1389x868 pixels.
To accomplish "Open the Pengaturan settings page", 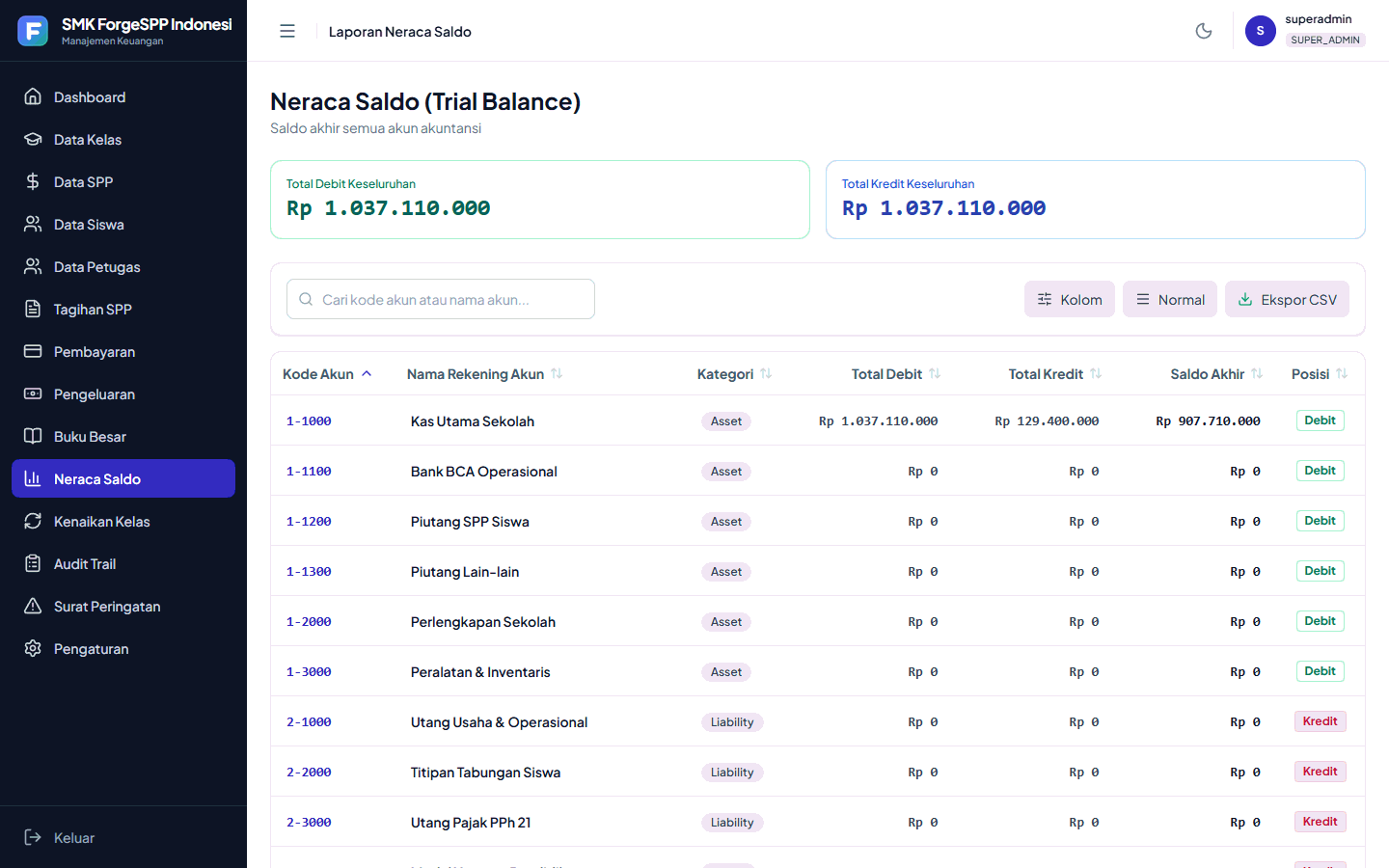I will (x=123, y=648).
